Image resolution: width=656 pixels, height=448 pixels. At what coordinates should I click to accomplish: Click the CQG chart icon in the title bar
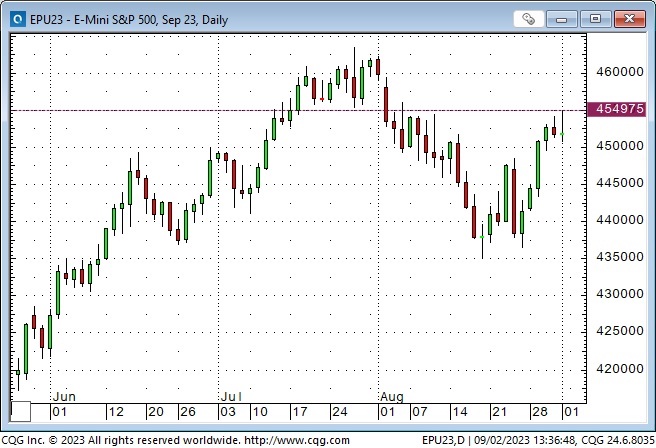pyautogui.click(x=18, y=20)
